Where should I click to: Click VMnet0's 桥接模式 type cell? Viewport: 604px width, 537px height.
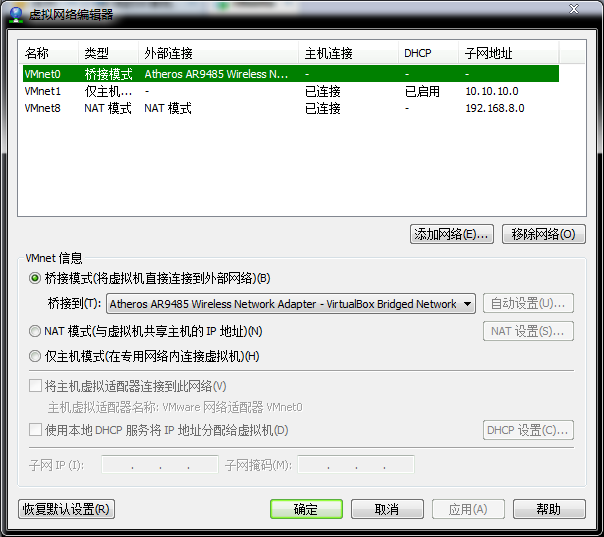108,74
